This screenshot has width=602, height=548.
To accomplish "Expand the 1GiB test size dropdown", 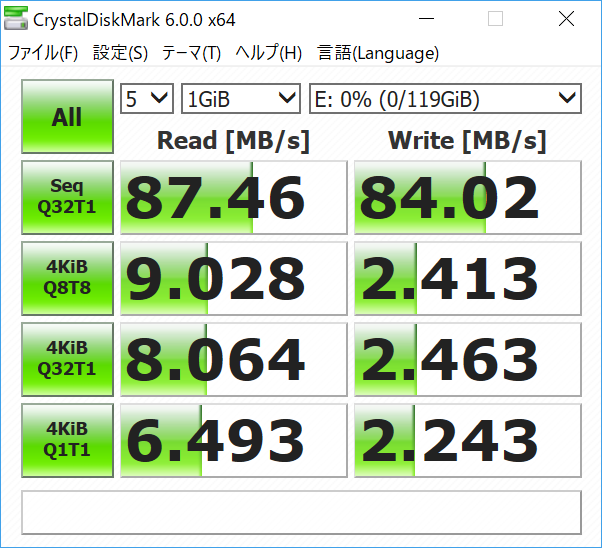I will 241,98.
